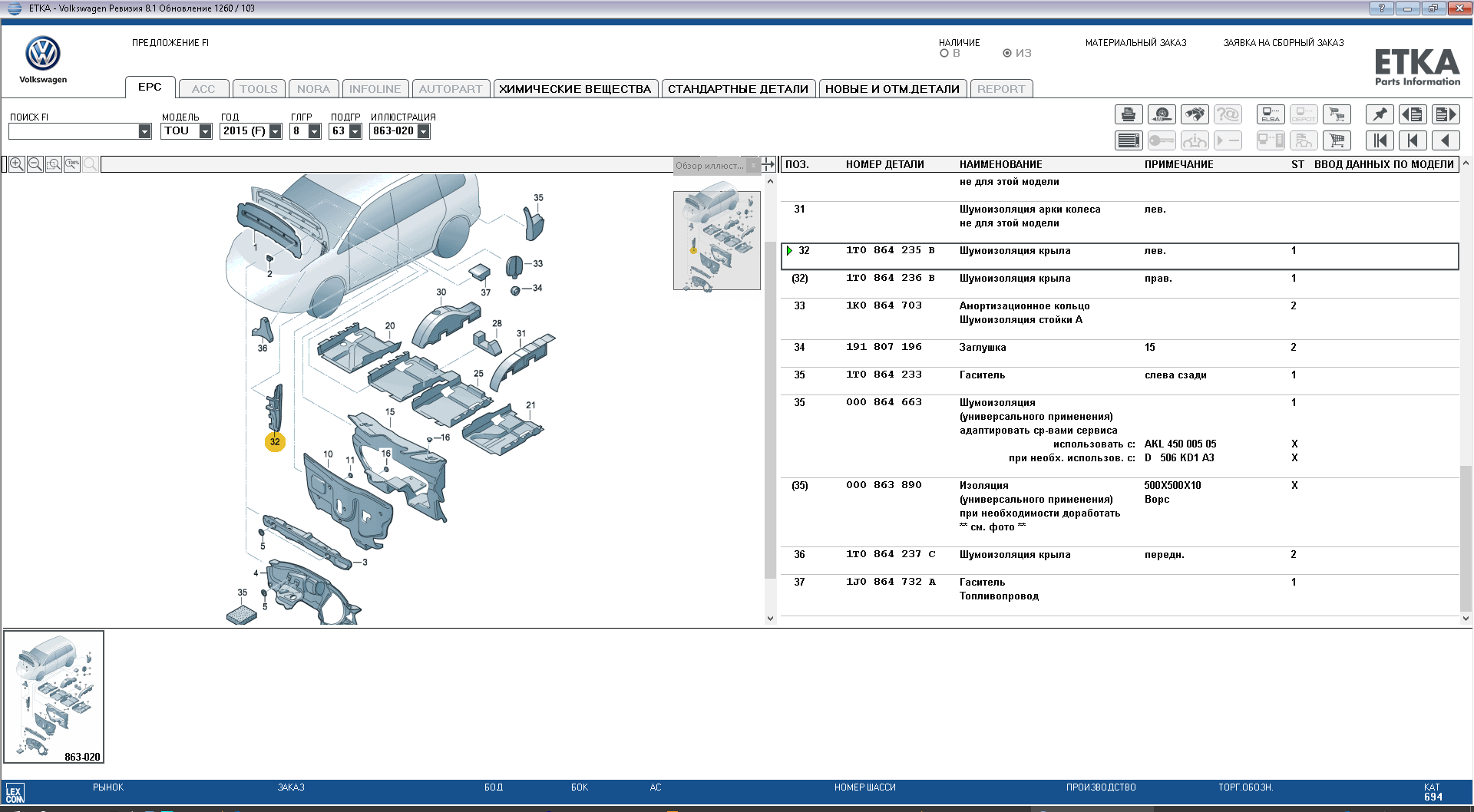This screenshot has height=812, width=1474.
Task: Click the pushpin icon
Action: [1380, 115]
